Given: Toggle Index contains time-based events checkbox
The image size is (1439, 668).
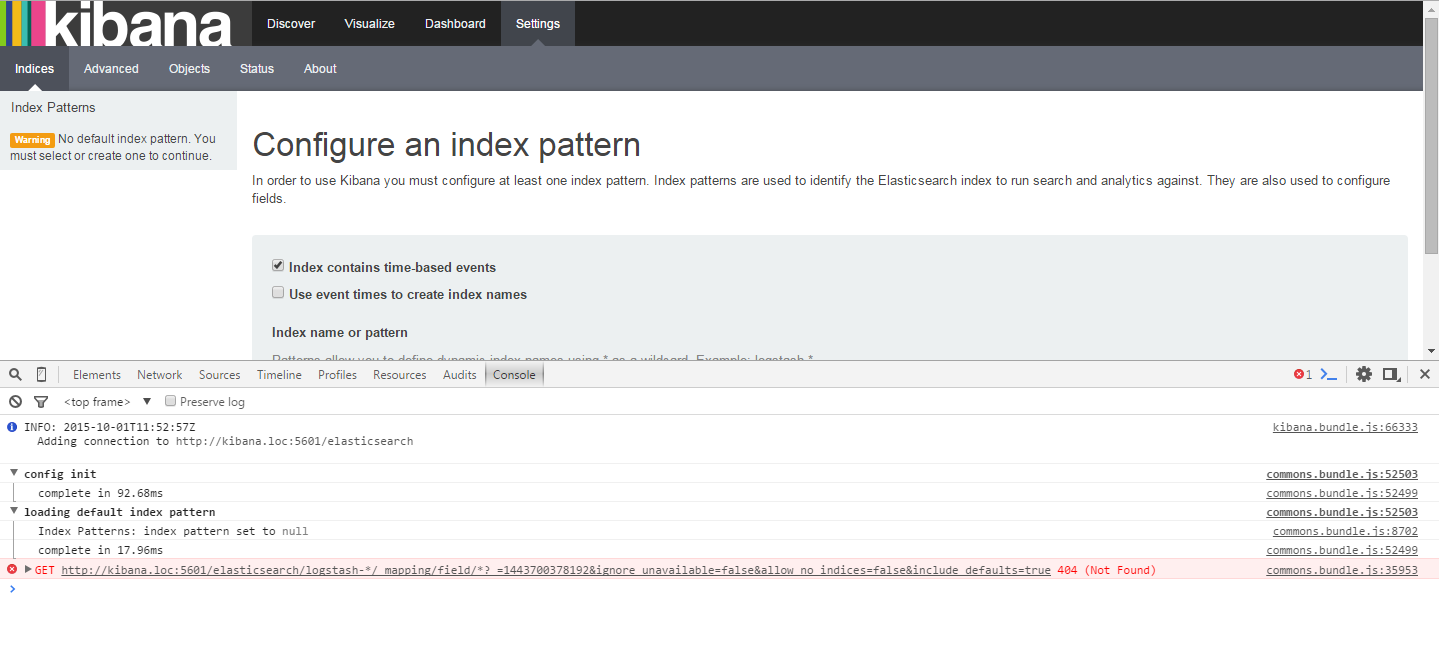Looking at the screenshot, I should pos(278,266).
